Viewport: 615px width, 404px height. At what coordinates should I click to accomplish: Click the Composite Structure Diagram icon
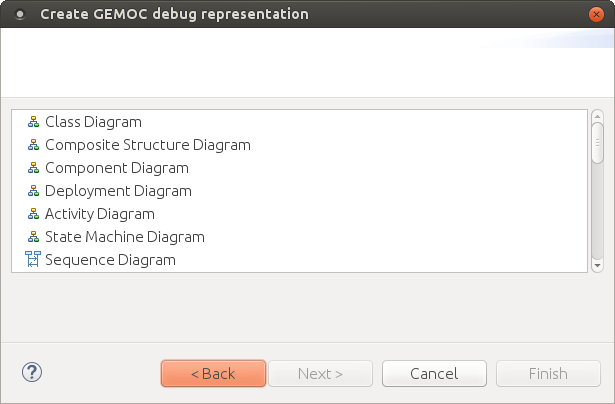point(33,145)
